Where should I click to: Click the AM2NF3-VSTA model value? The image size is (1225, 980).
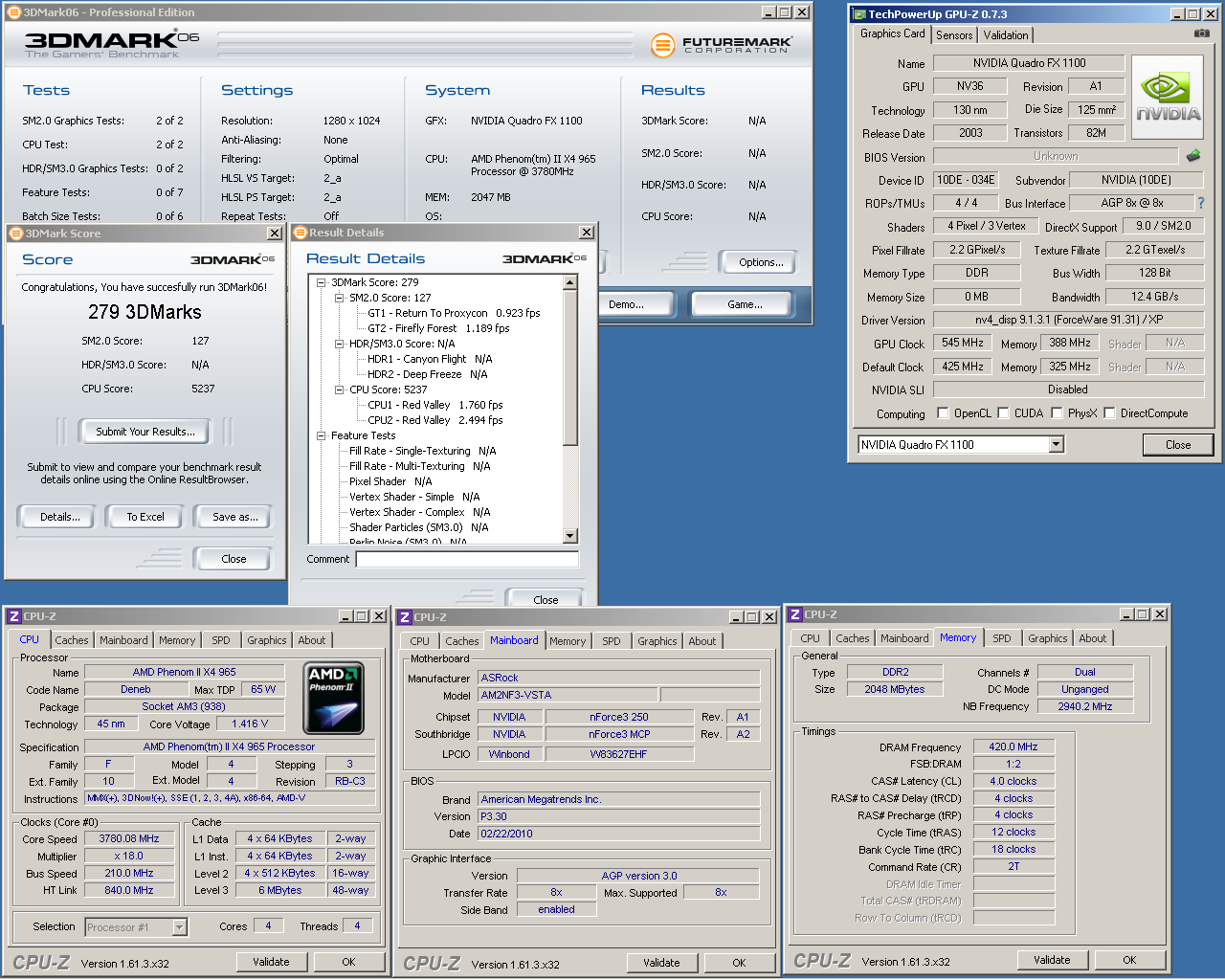[x=568, y=696]
